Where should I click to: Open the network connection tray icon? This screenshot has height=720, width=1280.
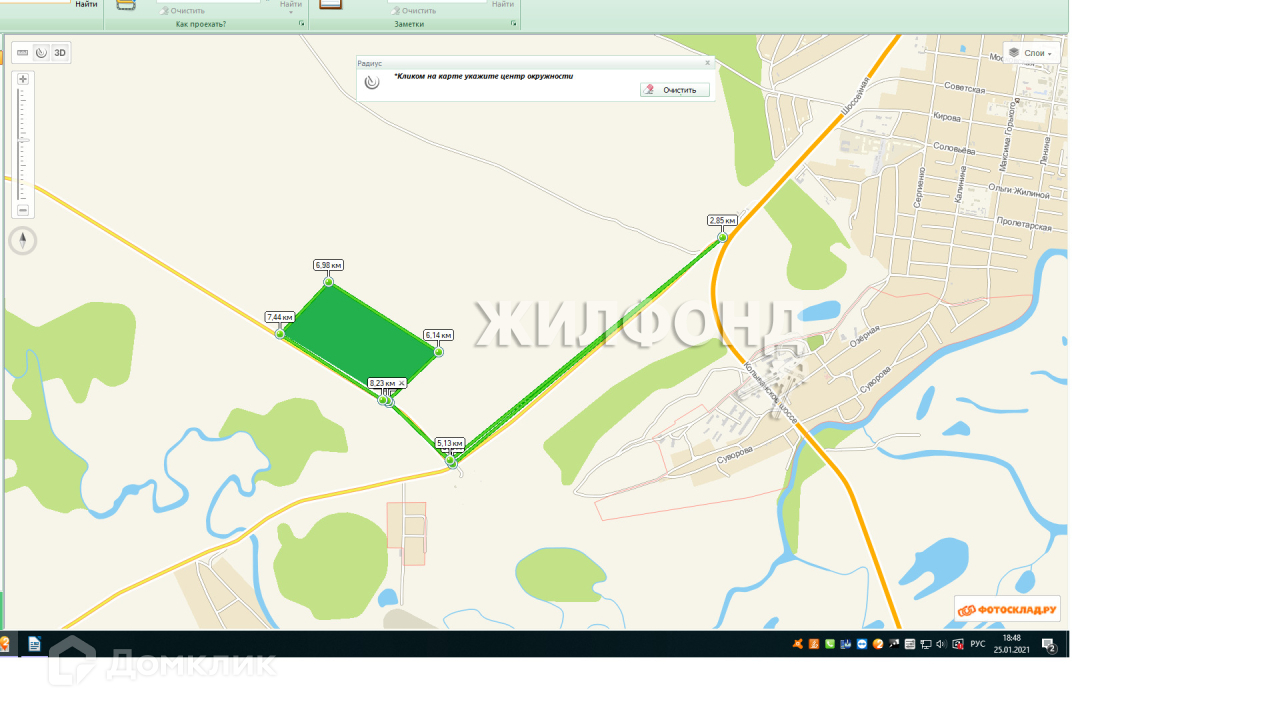[x=926, y=644]
